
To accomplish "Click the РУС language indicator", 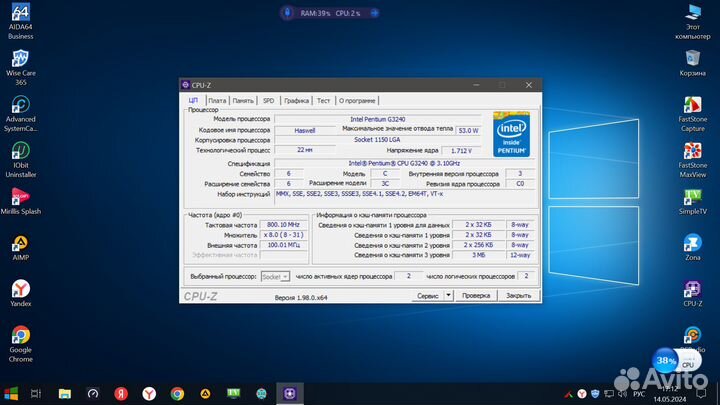I will click(x=639, y=394).
